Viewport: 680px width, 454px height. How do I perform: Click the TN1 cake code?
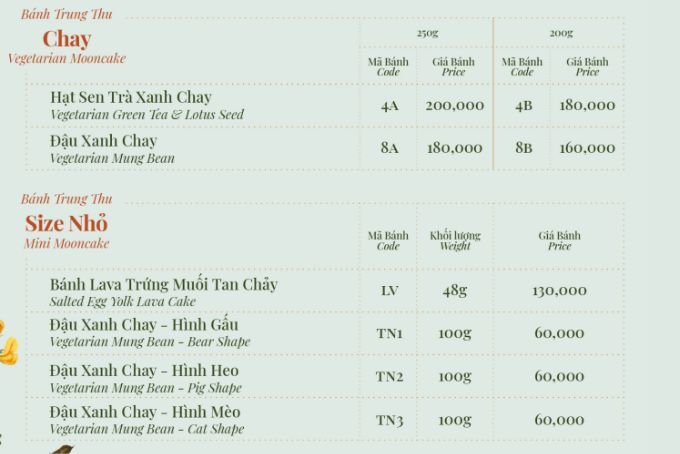click(x=390, y=333)
